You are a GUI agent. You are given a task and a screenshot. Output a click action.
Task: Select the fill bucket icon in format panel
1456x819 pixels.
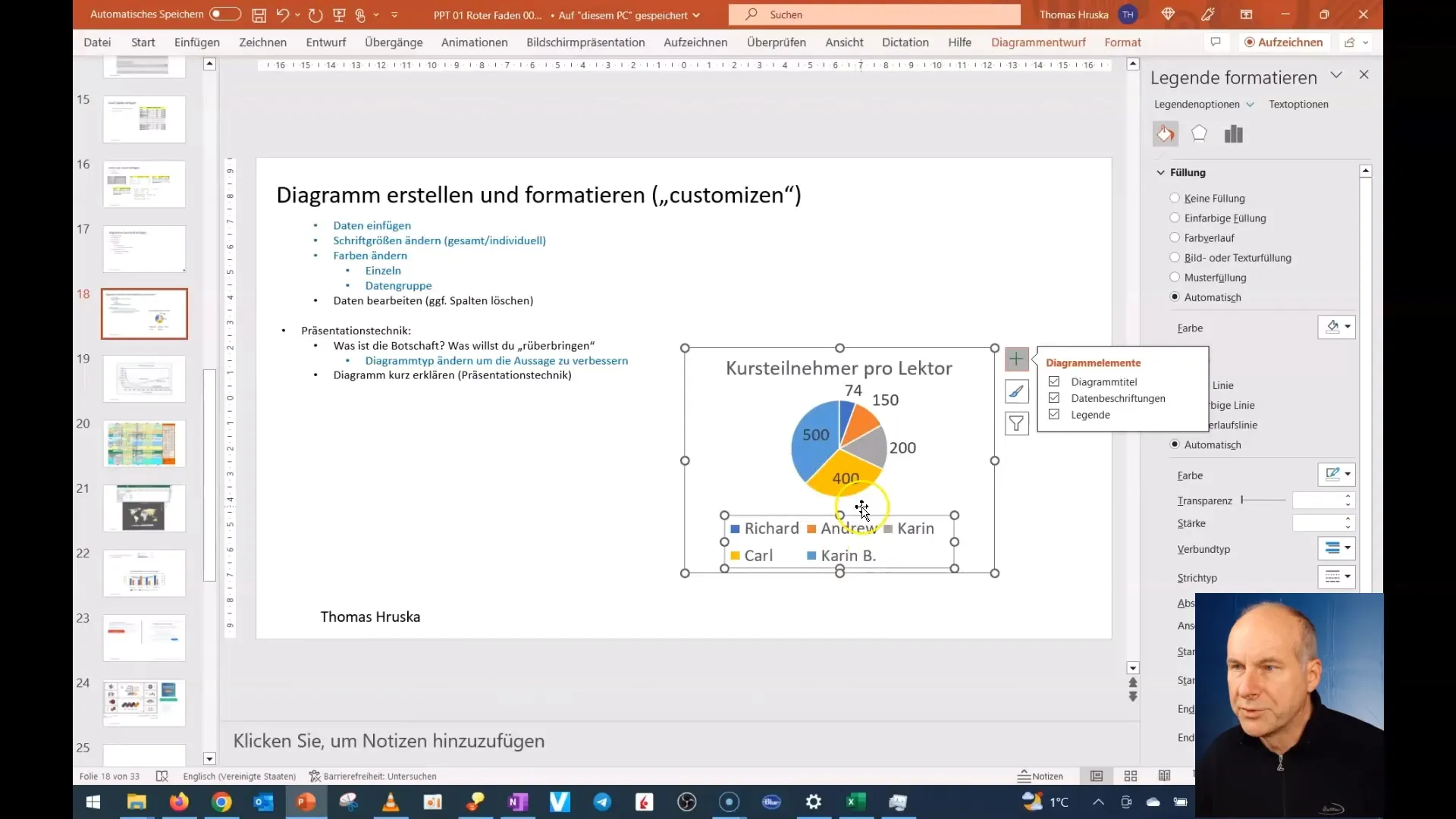[x=1166, y=133]
